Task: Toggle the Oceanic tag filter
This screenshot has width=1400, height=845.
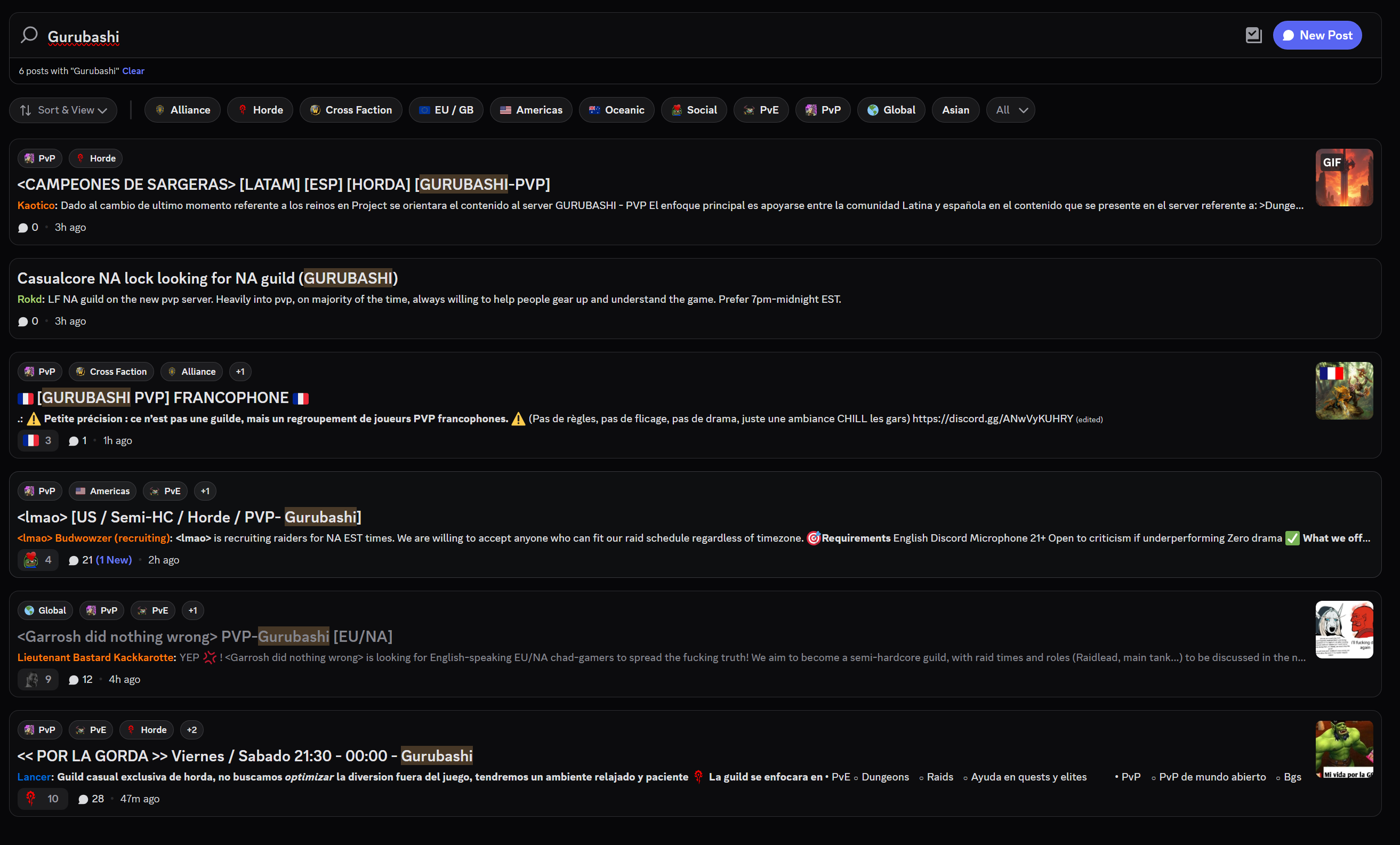Action: coord(616,110)
